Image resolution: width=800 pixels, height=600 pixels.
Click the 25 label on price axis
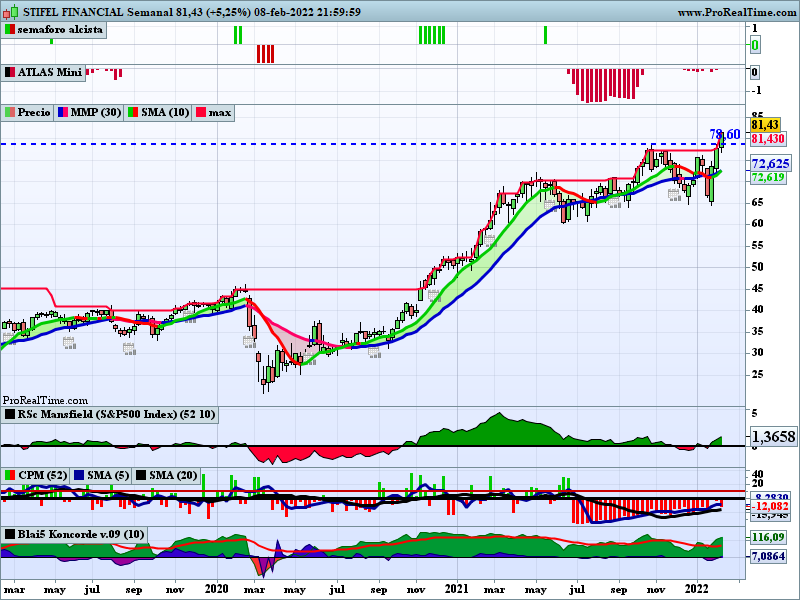click(x=757, y=374)
